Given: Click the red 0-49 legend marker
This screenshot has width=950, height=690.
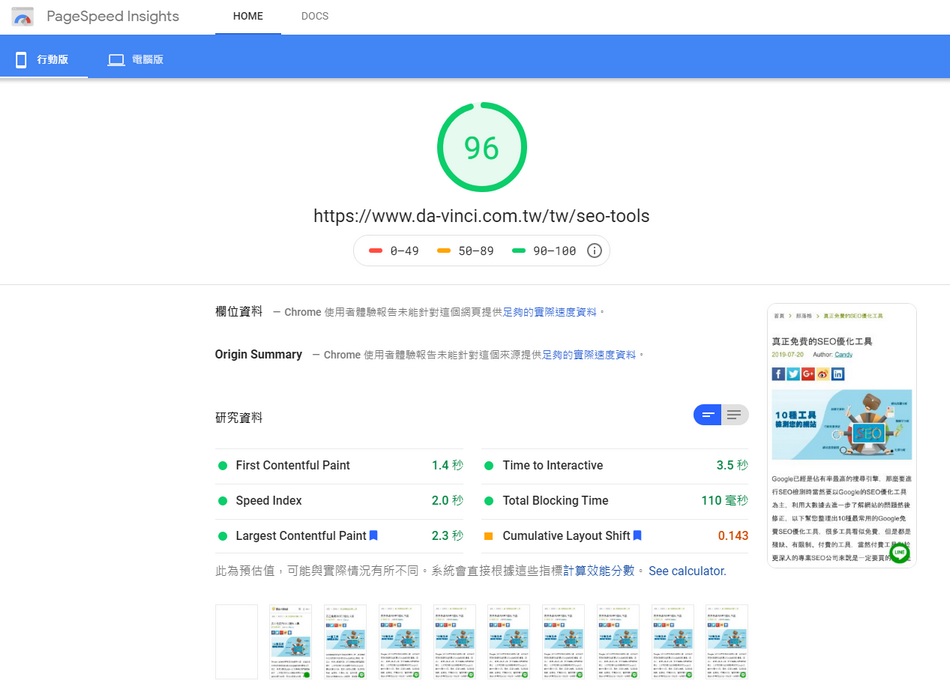Looking at the screenshot, I should (x=375, y=251).
